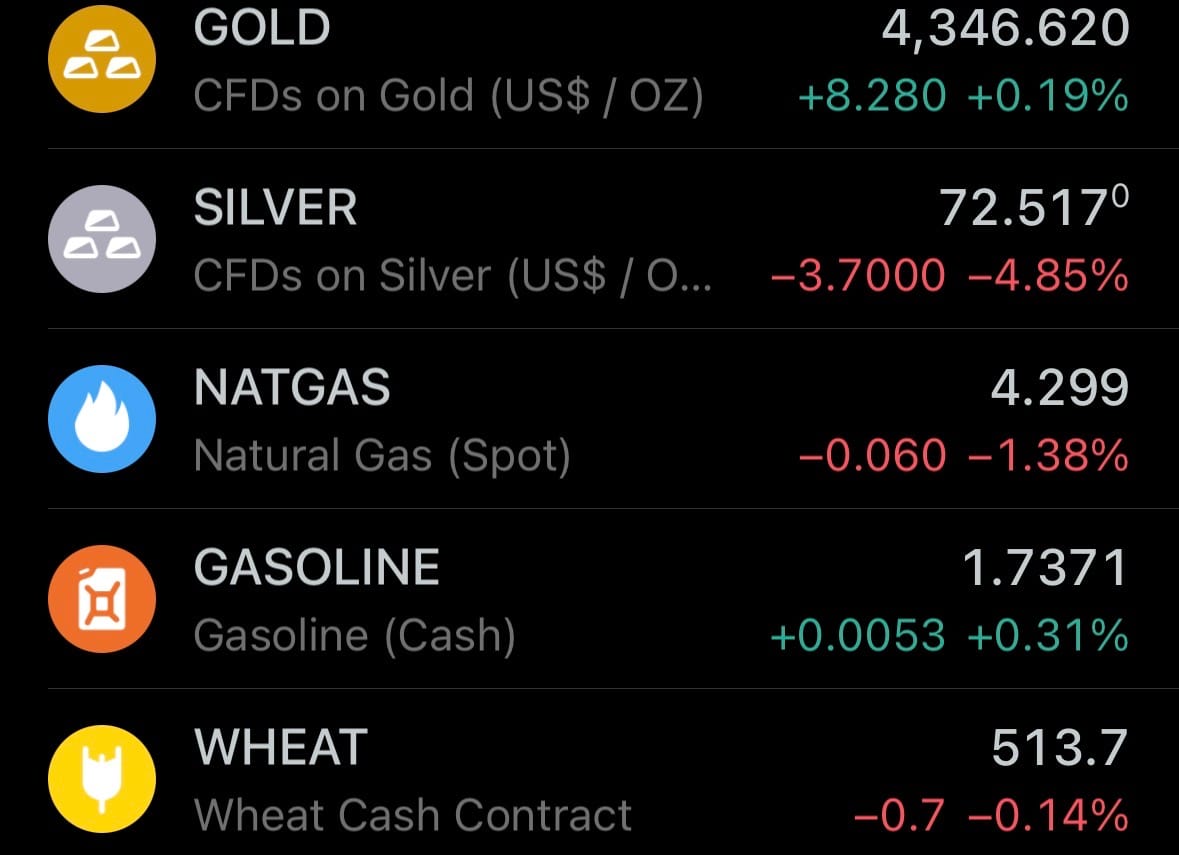Open the SILVER symbol name

click(275, 209)
